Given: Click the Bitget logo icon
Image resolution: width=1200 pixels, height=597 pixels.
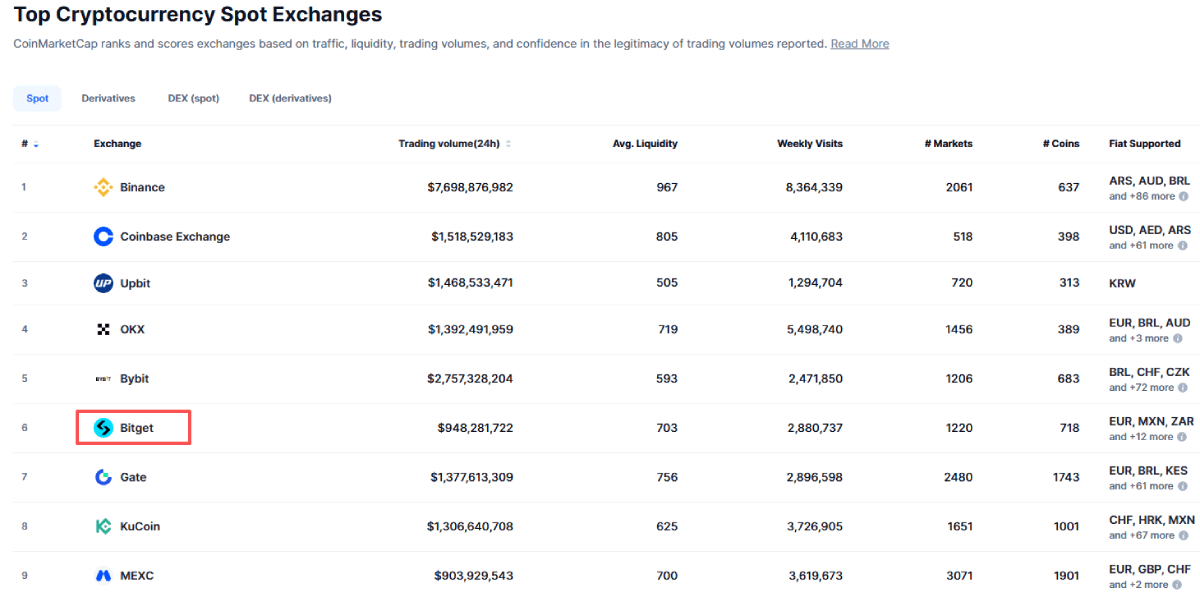Looking at the screenshot, I should (103, 428).
